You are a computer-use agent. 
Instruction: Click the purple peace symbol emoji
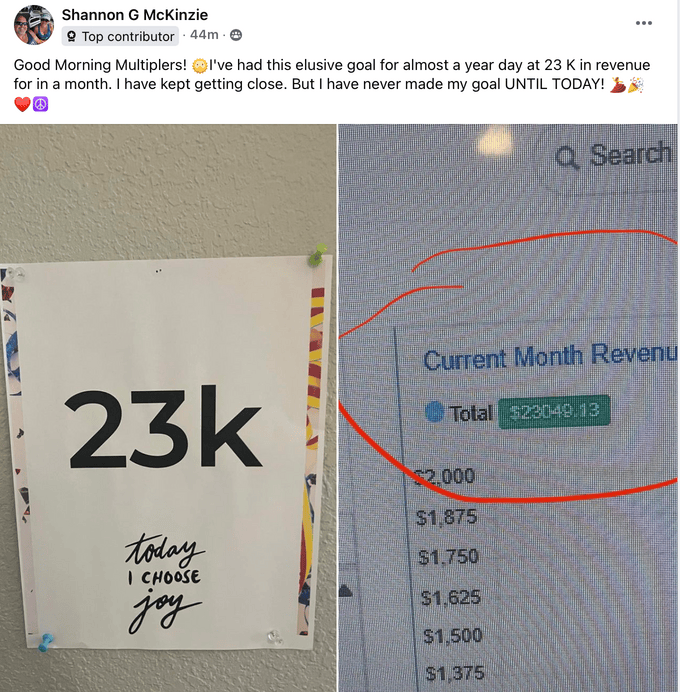click(41, 105)
